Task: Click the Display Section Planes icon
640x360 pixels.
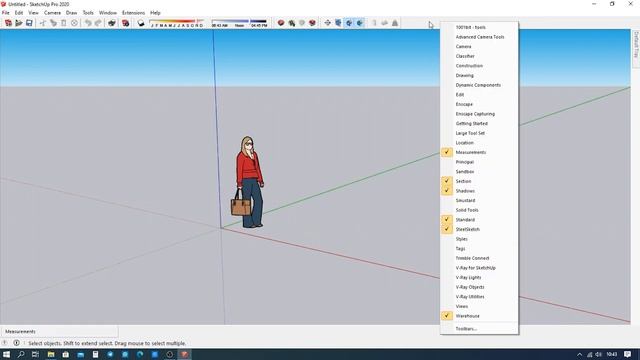Action: click(x=338, y=23)
